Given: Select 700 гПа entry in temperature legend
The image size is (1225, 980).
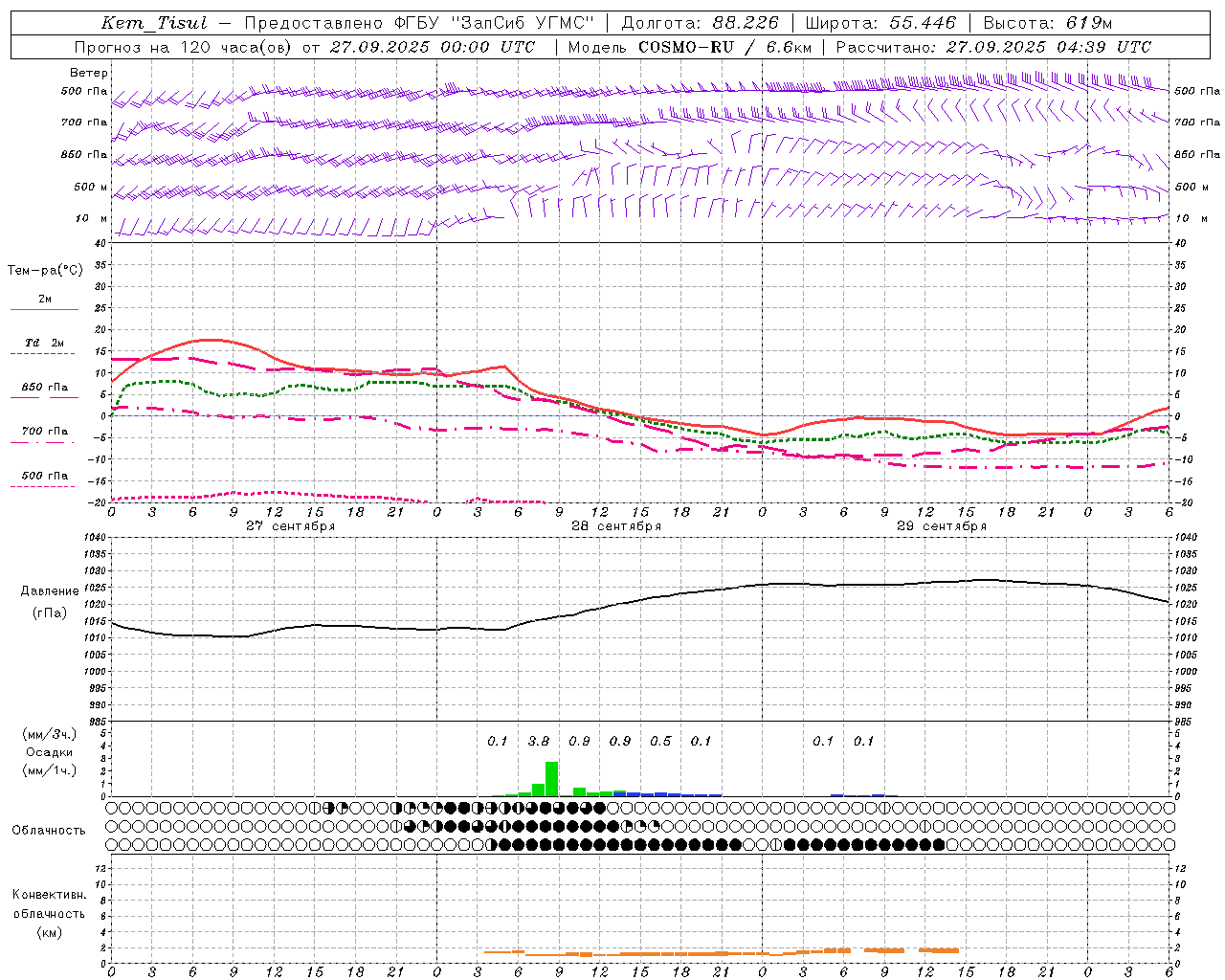Looking at the screenshot, I should tap(44, 433).
